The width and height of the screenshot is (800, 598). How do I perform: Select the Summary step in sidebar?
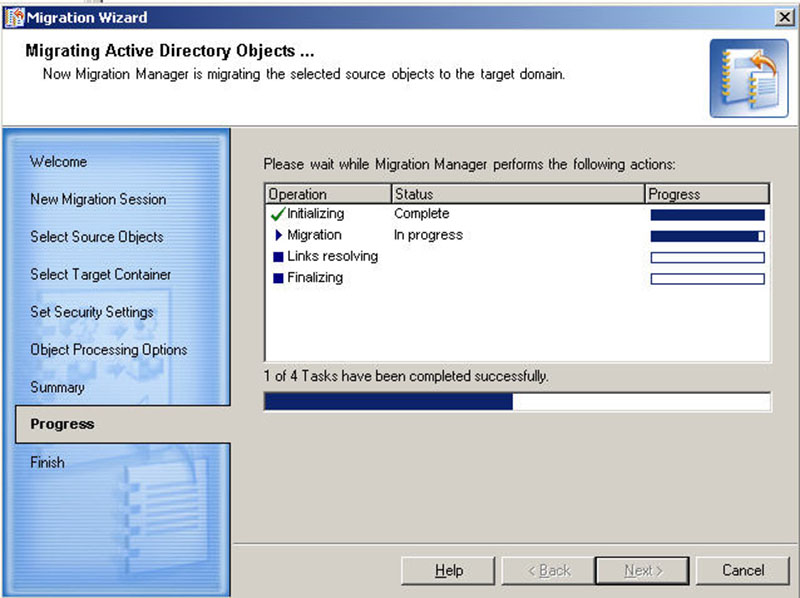(57, 387)
